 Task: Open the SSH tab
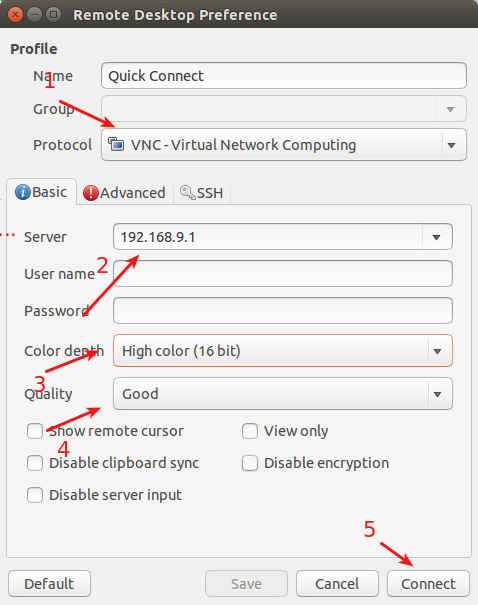pos(202,193)
